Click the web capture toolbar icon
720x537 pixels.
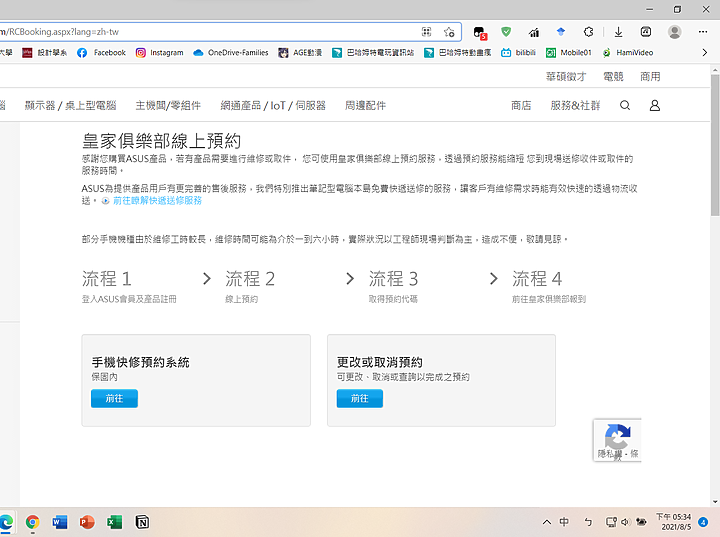click(646, 32)
